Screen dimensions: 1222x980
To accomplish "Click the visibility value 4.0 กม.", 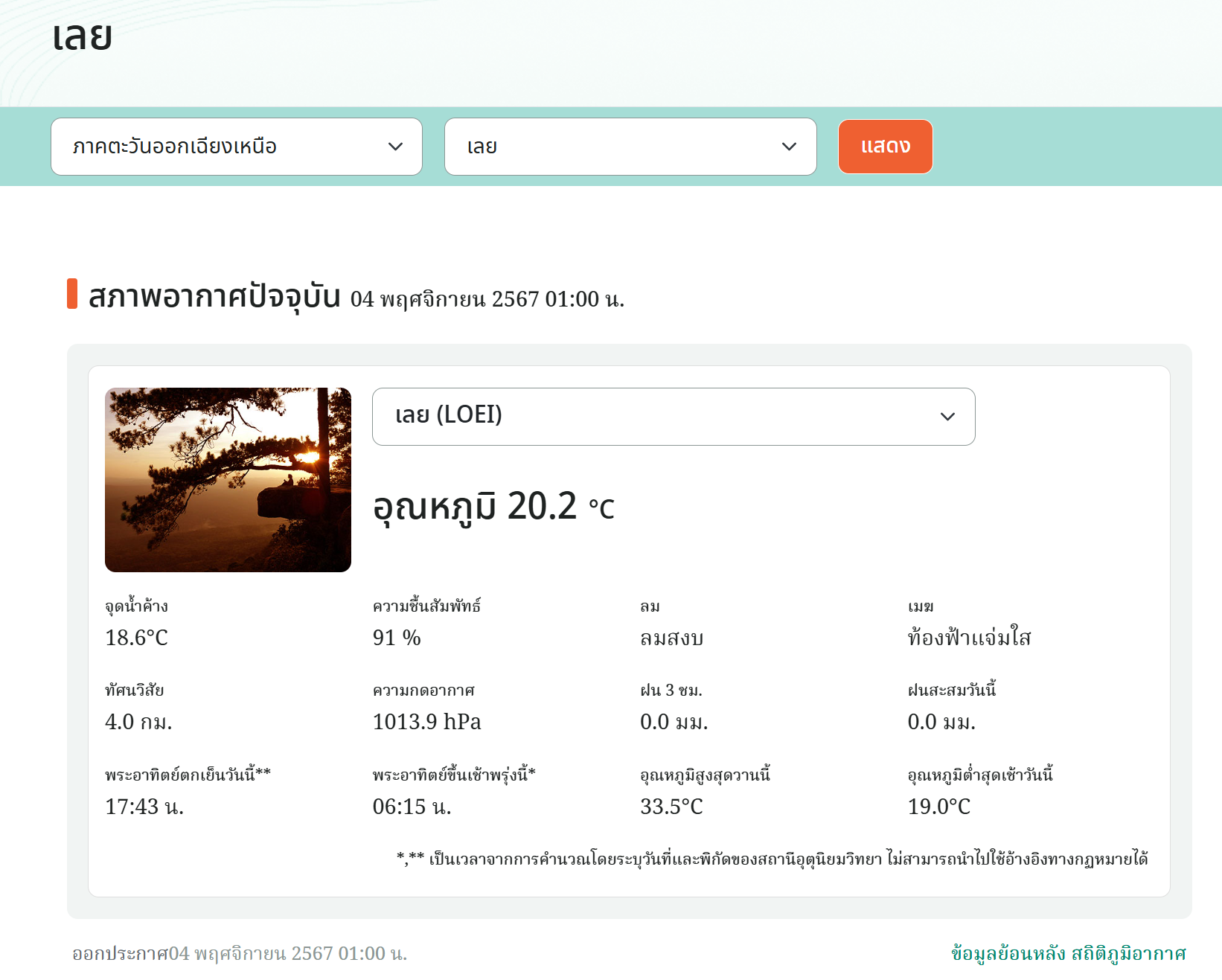I will tap(138, 722).
